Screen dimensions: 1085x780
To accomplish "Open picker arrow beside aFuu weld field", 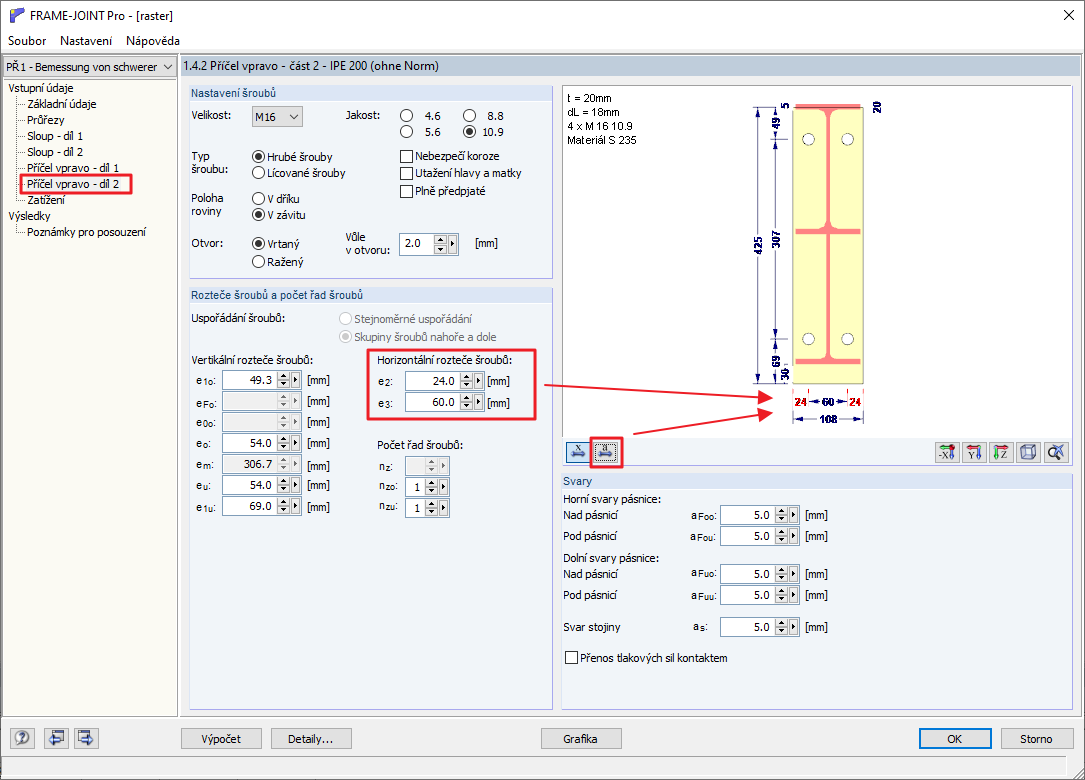I will [x=794, y=595].
